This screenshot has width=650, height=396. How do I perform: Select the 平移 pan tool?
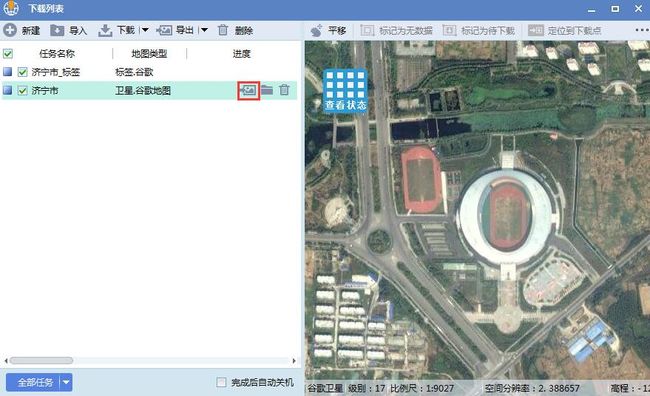[x=328, y=30]
